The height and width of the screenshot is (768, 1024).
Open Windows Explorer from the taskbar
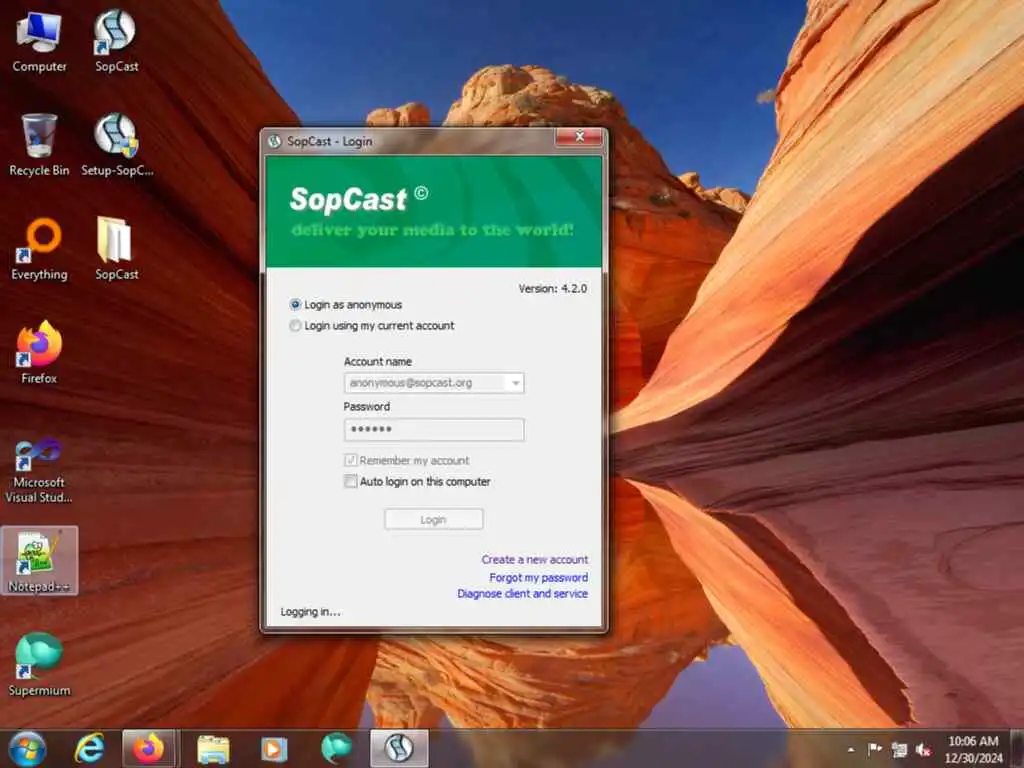[x=213, y=748]
